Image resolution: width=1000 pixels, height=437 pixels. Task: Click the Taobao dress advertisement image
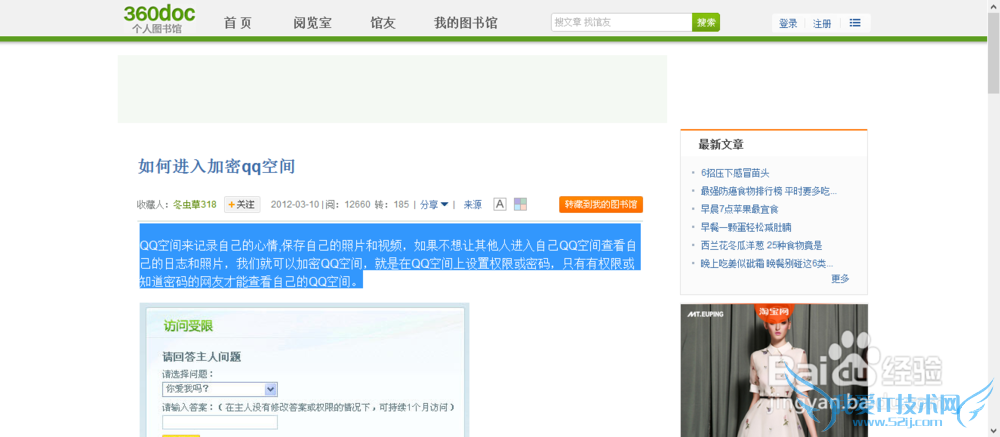point(774,370)
